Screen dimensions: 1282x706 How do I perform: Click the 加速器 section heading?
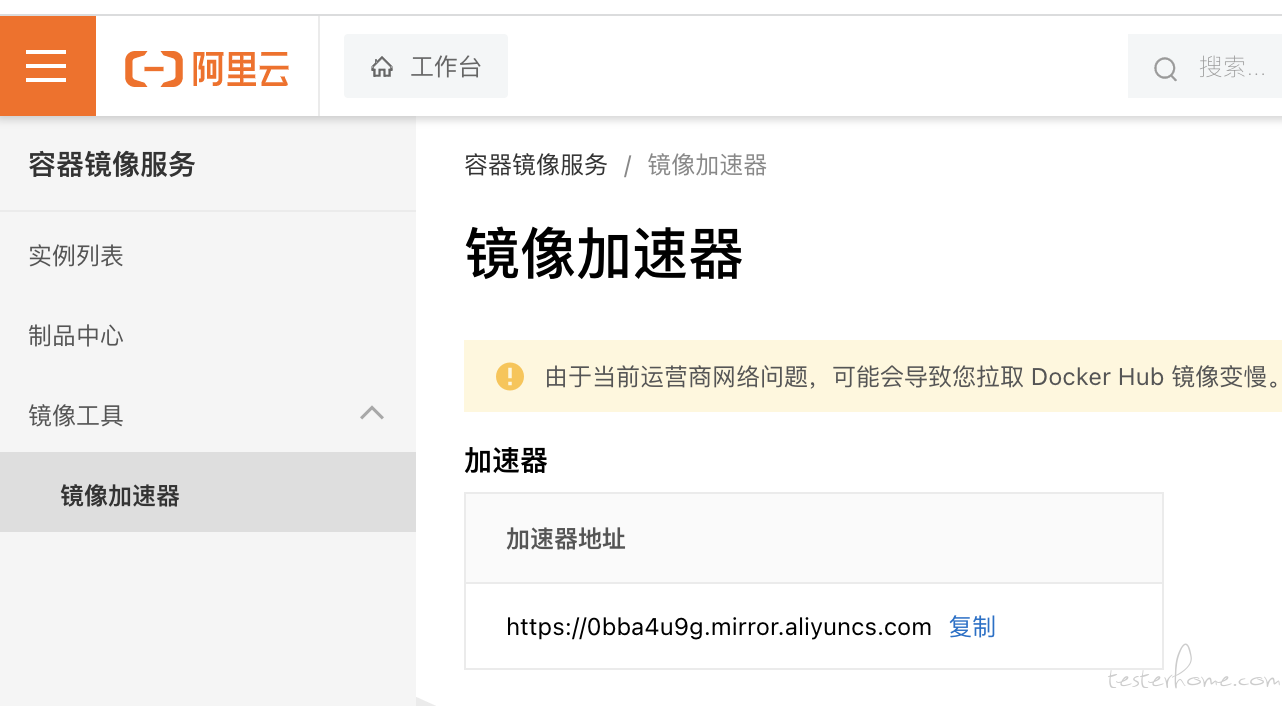click(x=506, y=461)
